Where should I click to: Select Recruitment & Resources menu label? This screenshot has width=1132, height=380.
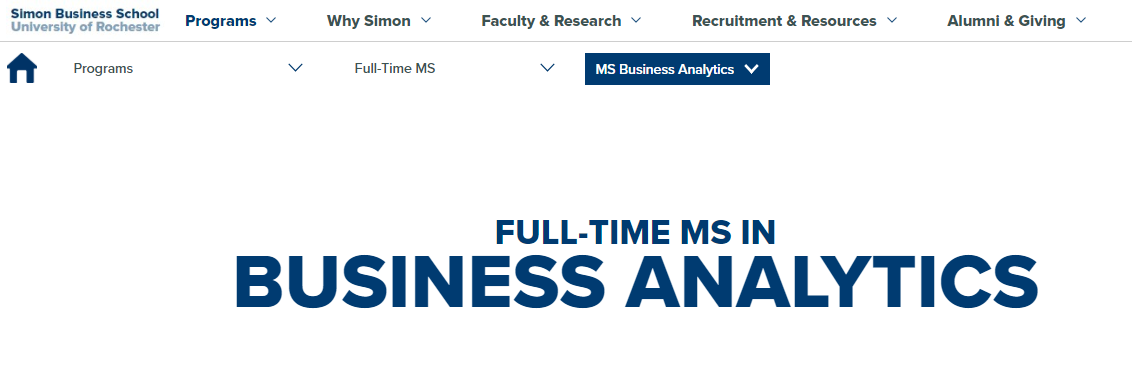pyautogui.click(x=784, y=21)
